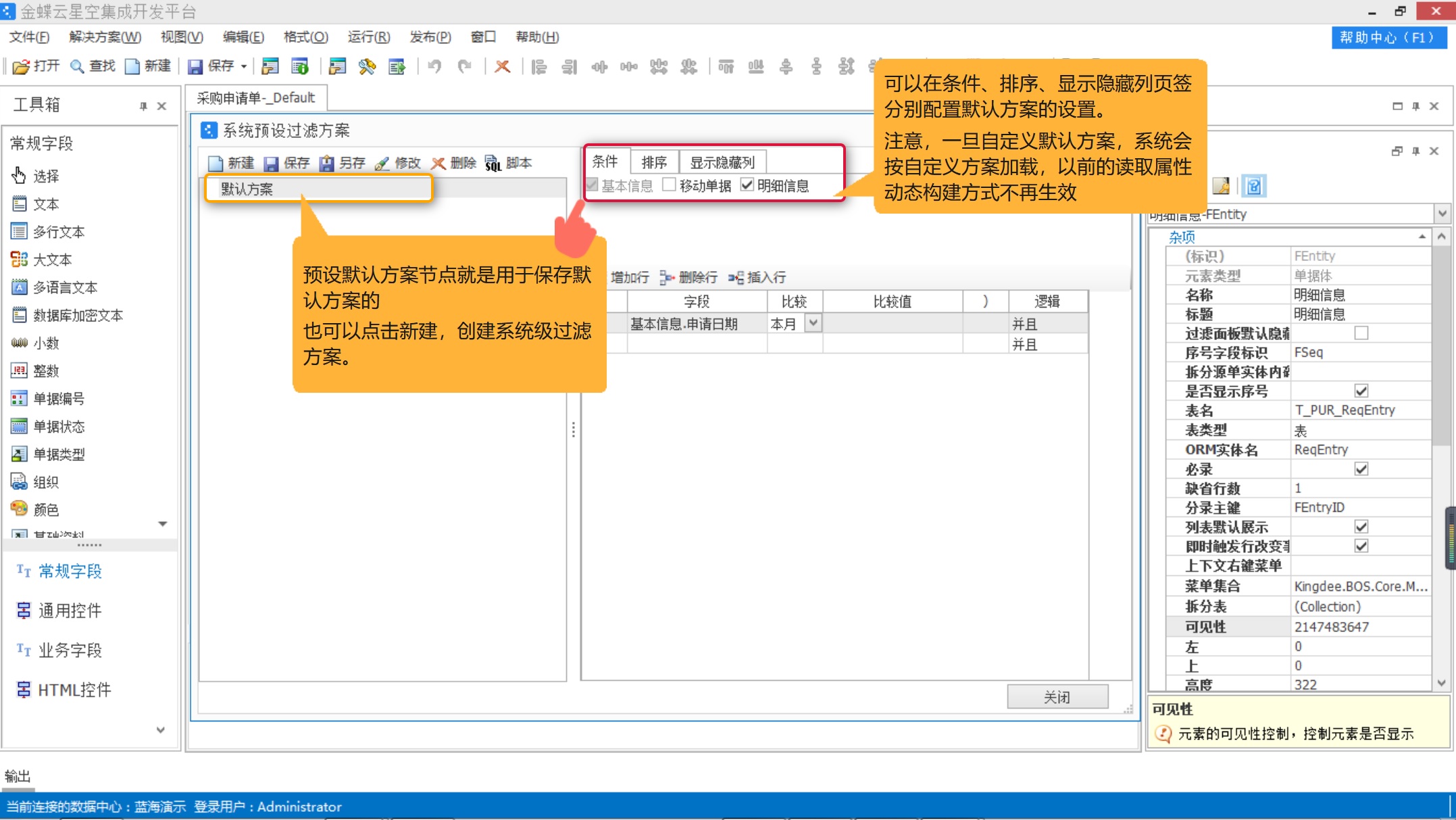The height and width of the screenshot is (820, 1456).
Task: Click the 打开 (Open) toolbar icon
Action: [21, 66]
